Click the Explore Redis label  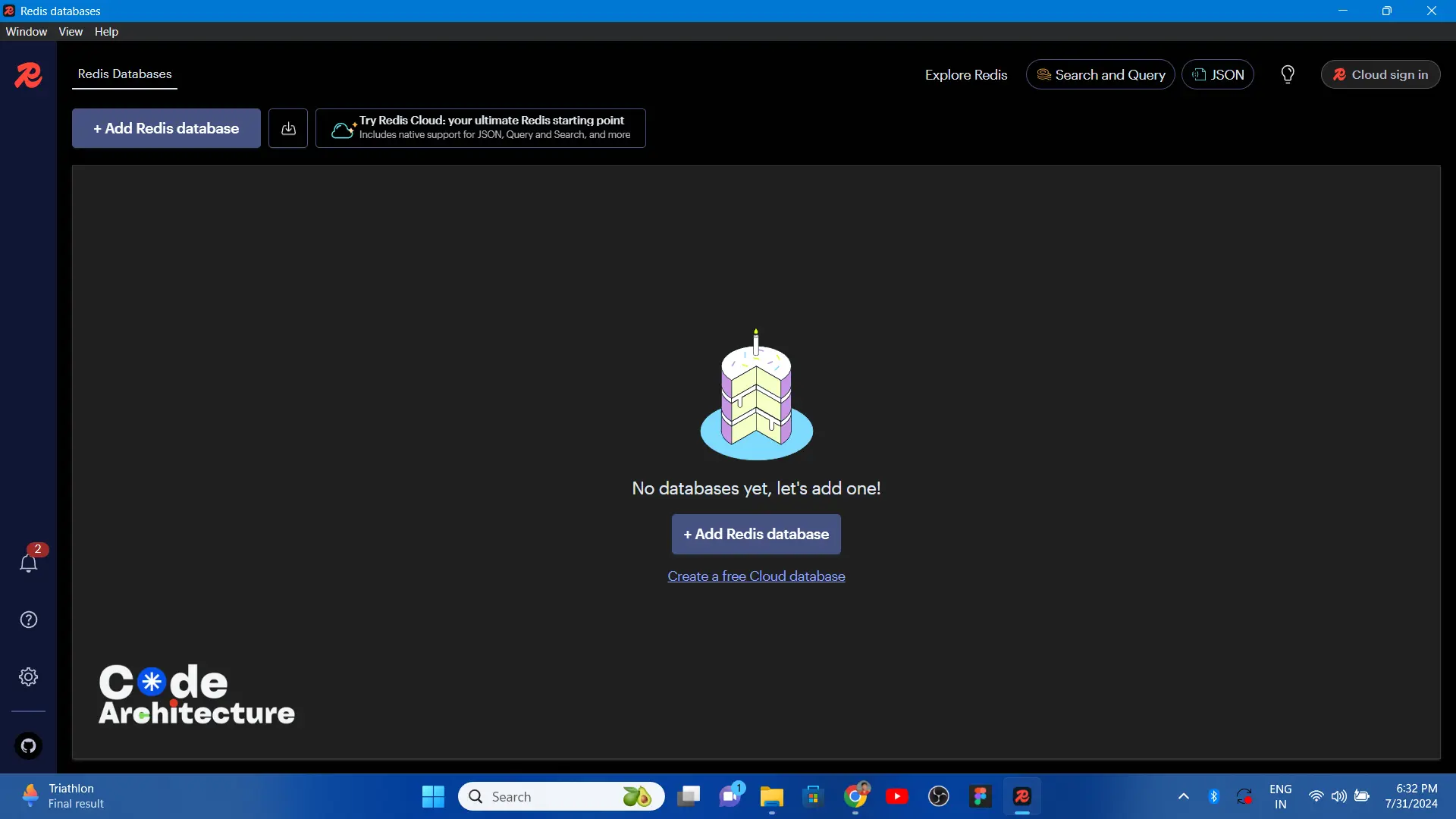tap(966, 74)
